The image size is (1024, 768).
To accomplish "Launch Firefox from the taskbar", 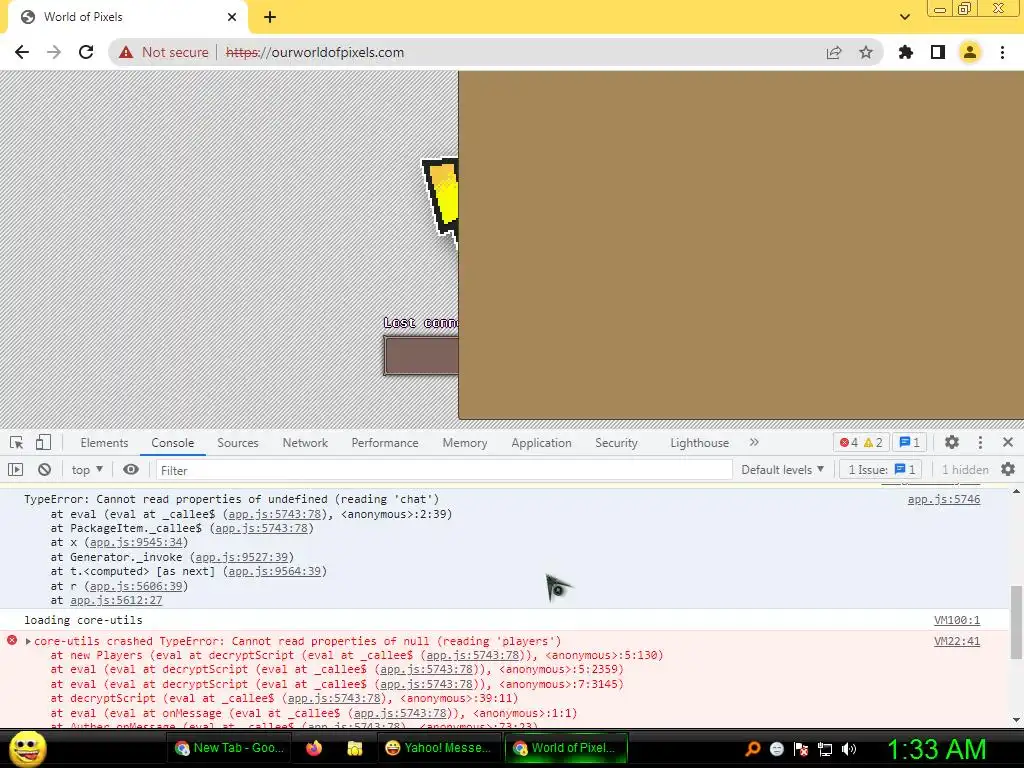I will [314, 748].
